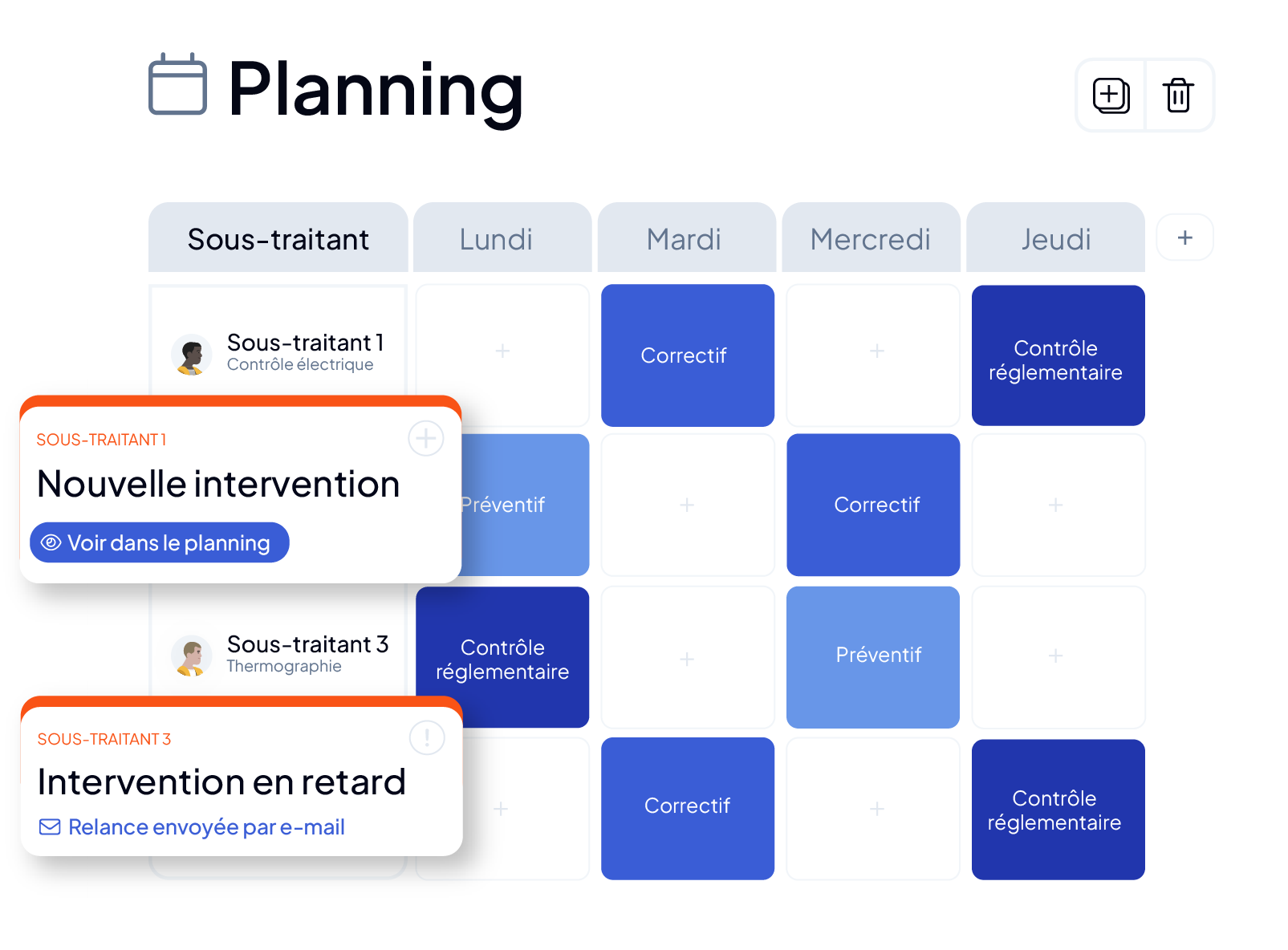Click the plus in Sous-traitant 1 Lundi cell
The image size is (1288, 950).
click(502, 351)
